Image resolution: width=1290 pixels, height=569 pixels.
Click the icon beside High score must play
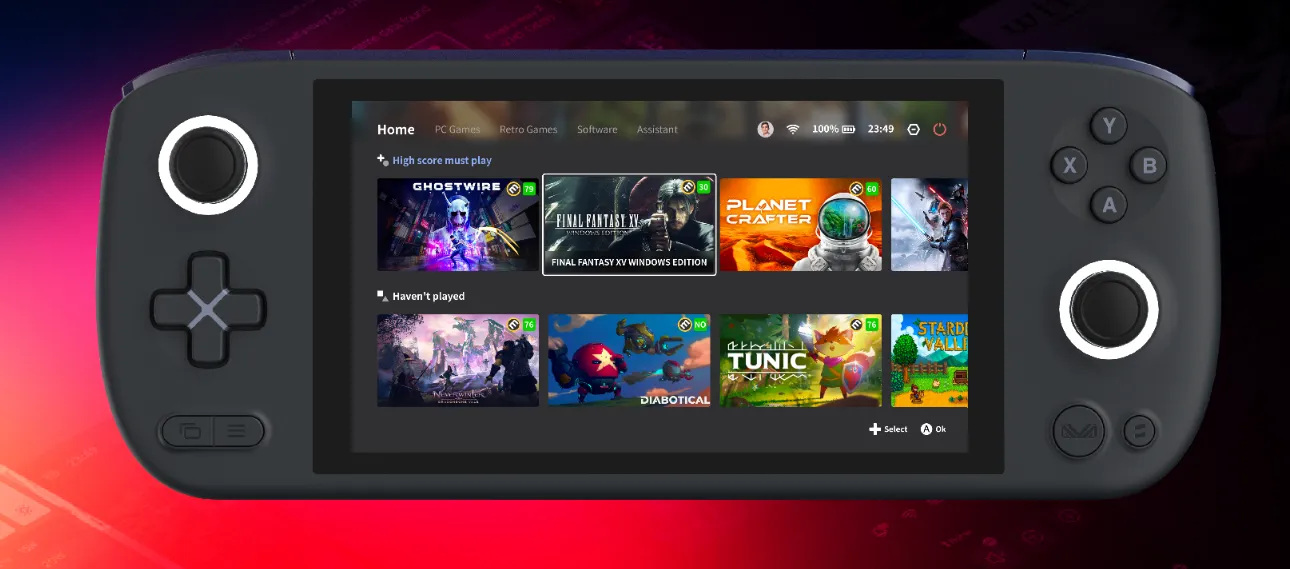(382, 160)
